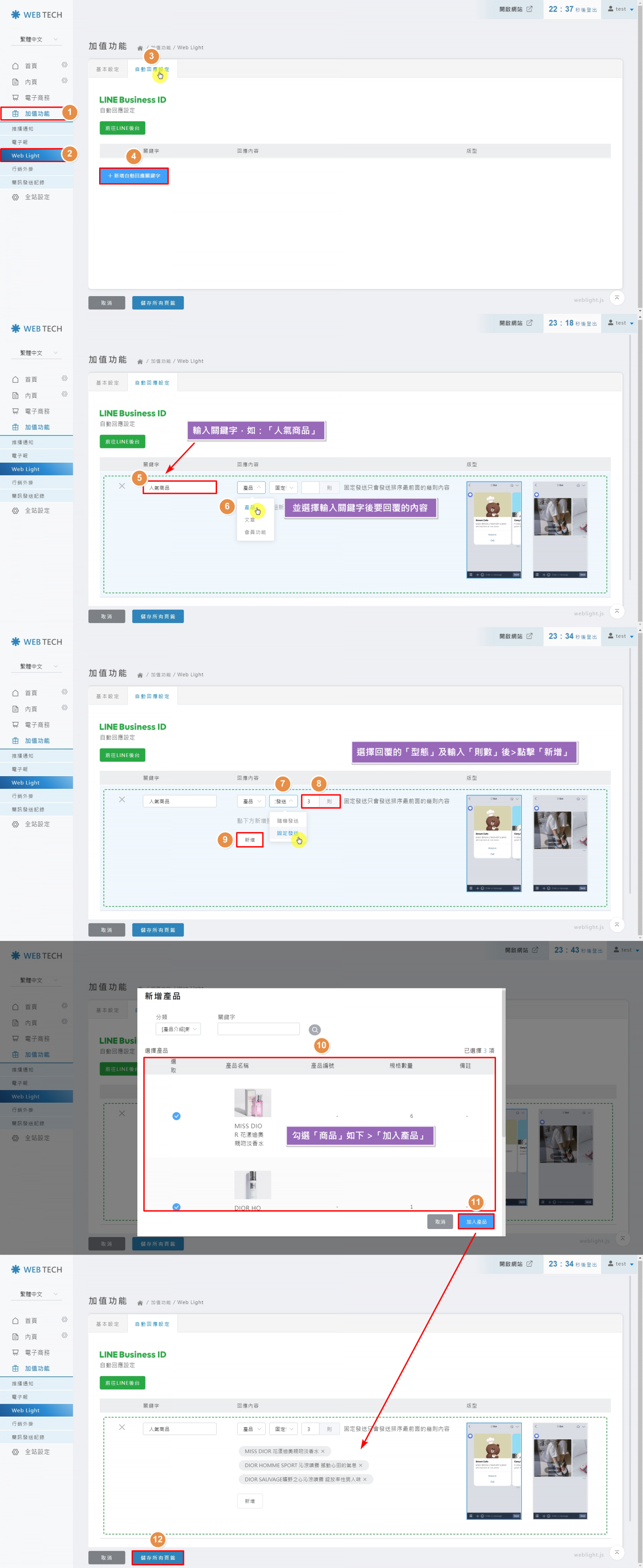This screenshot has height=1568, width=643.
Task: Uncheck the MISS DIOR product checkbox
Action: point(176,1116)
